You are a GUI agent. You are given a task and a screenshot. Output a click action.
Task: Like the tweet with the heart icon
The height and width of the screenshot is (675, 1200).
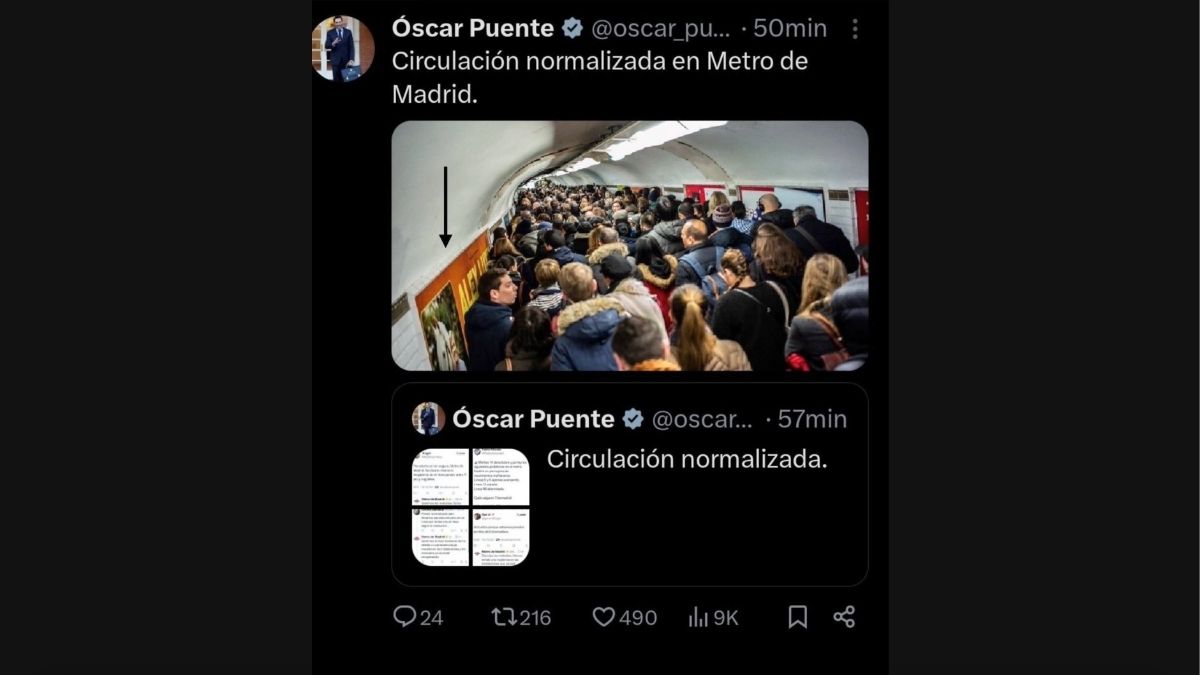(604, 617)
